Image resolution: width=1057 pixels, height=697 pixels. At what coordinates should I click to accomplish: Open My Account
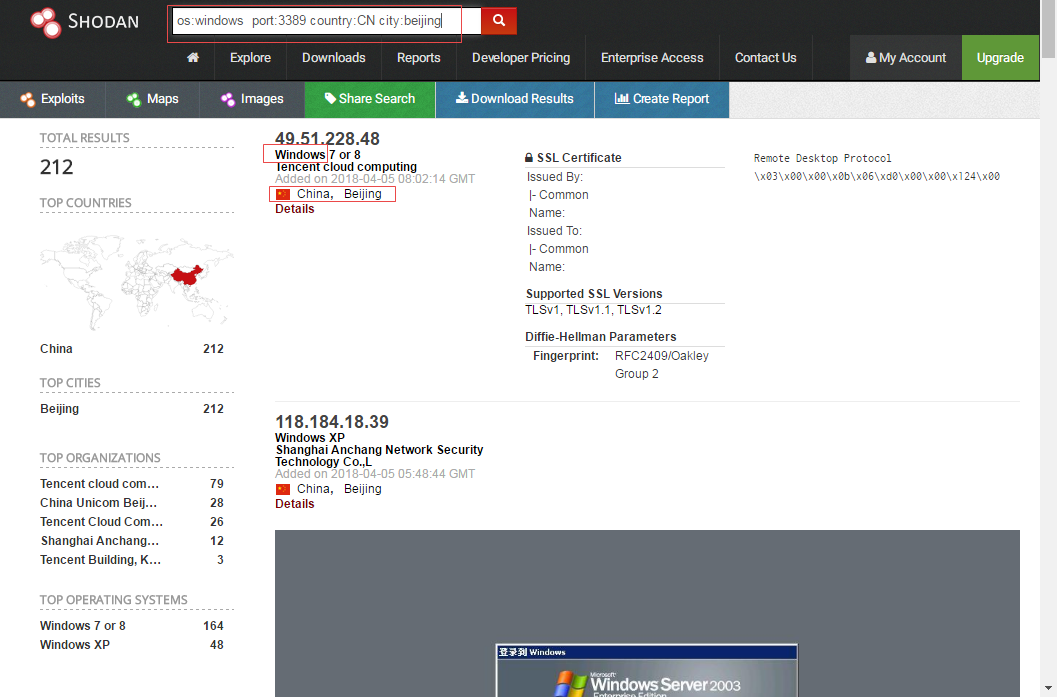coord(905,58)
